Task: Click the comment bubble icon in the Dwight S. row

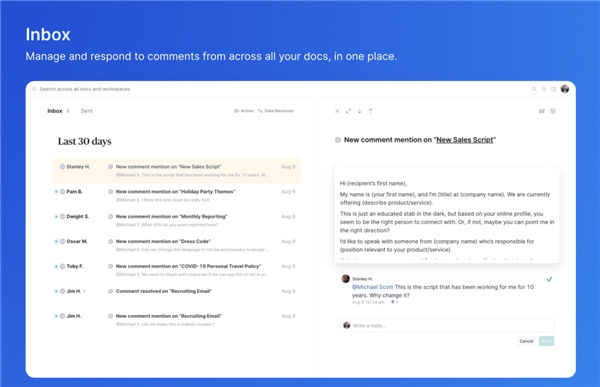Action: pos(111,217)
